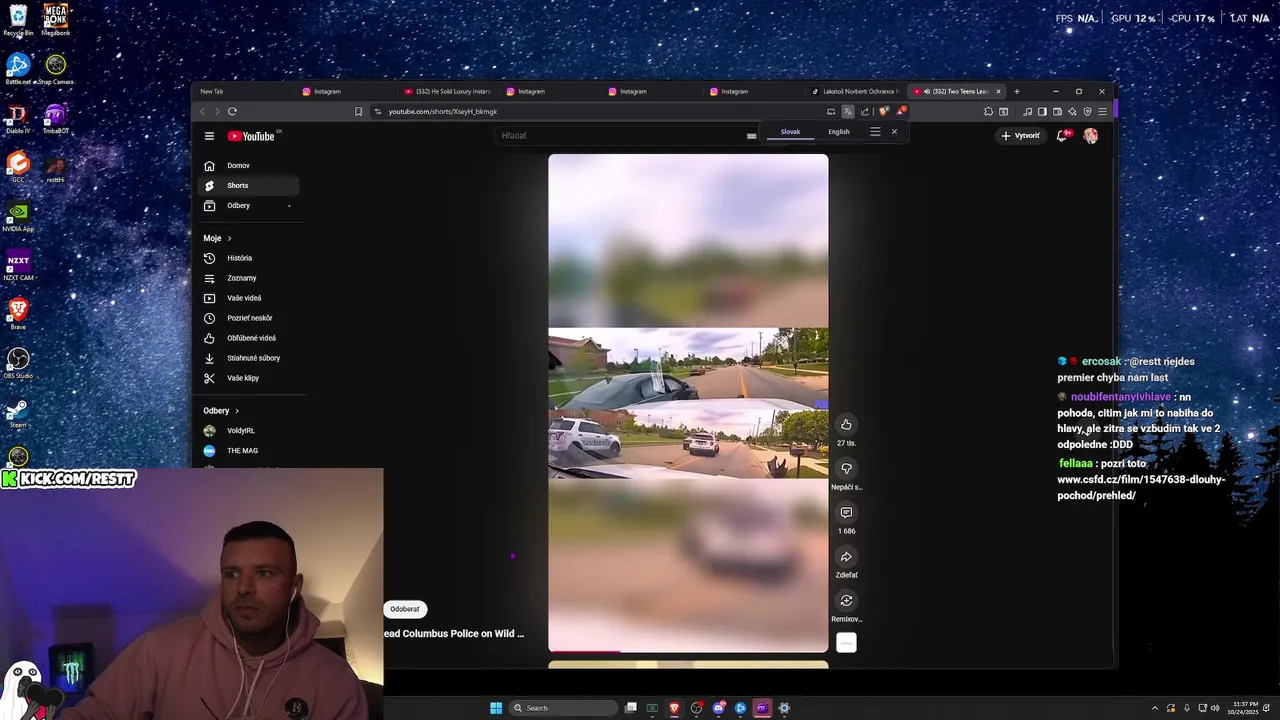The width and height of the screenshot is (1280, 720).
Task: Open Obľúbené videá in the sidebar
Action: tap(249, 338)
